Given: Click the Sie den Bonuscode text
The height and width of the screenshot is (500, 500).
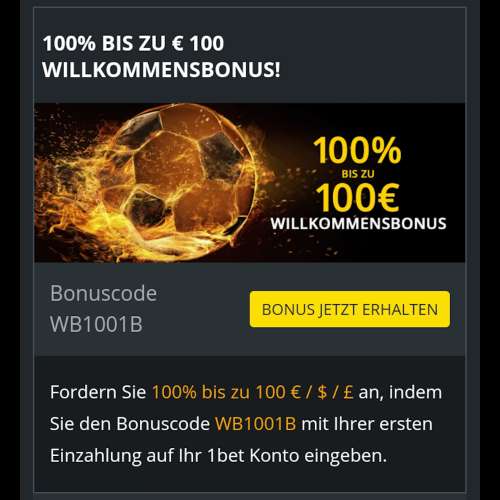Looking at the screenshot, I should (x=130, y=424).
